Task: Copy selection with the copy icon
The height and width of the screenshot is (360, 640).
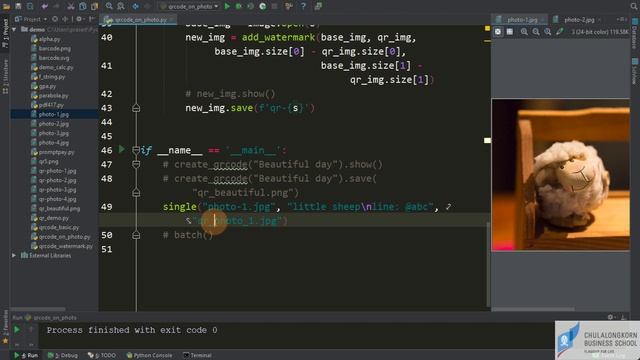Action: coord(82,6)
